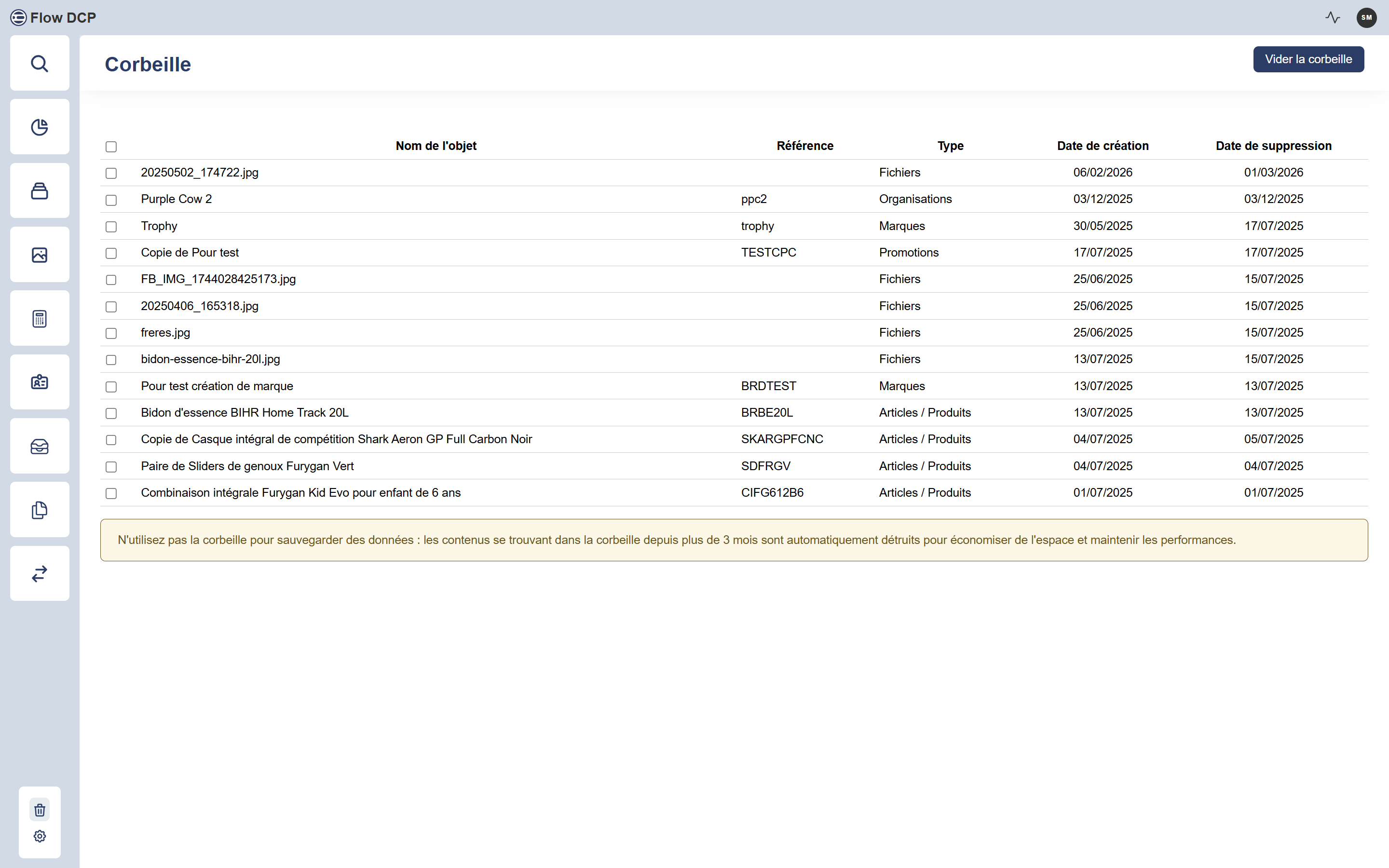Image resolution: width=1389 pixels, height=868 pixels.
Task: Open the pie chart dashboard icon
Action: coord(39,127)
